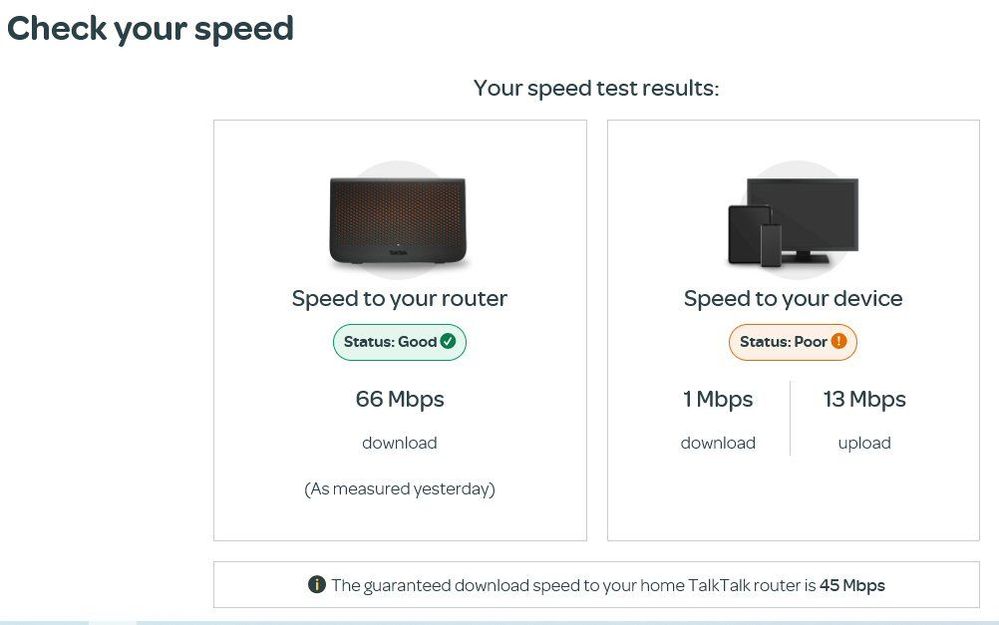Click the orange exclamation warning icon
999x625 pixels.
(x=839, y=342)
